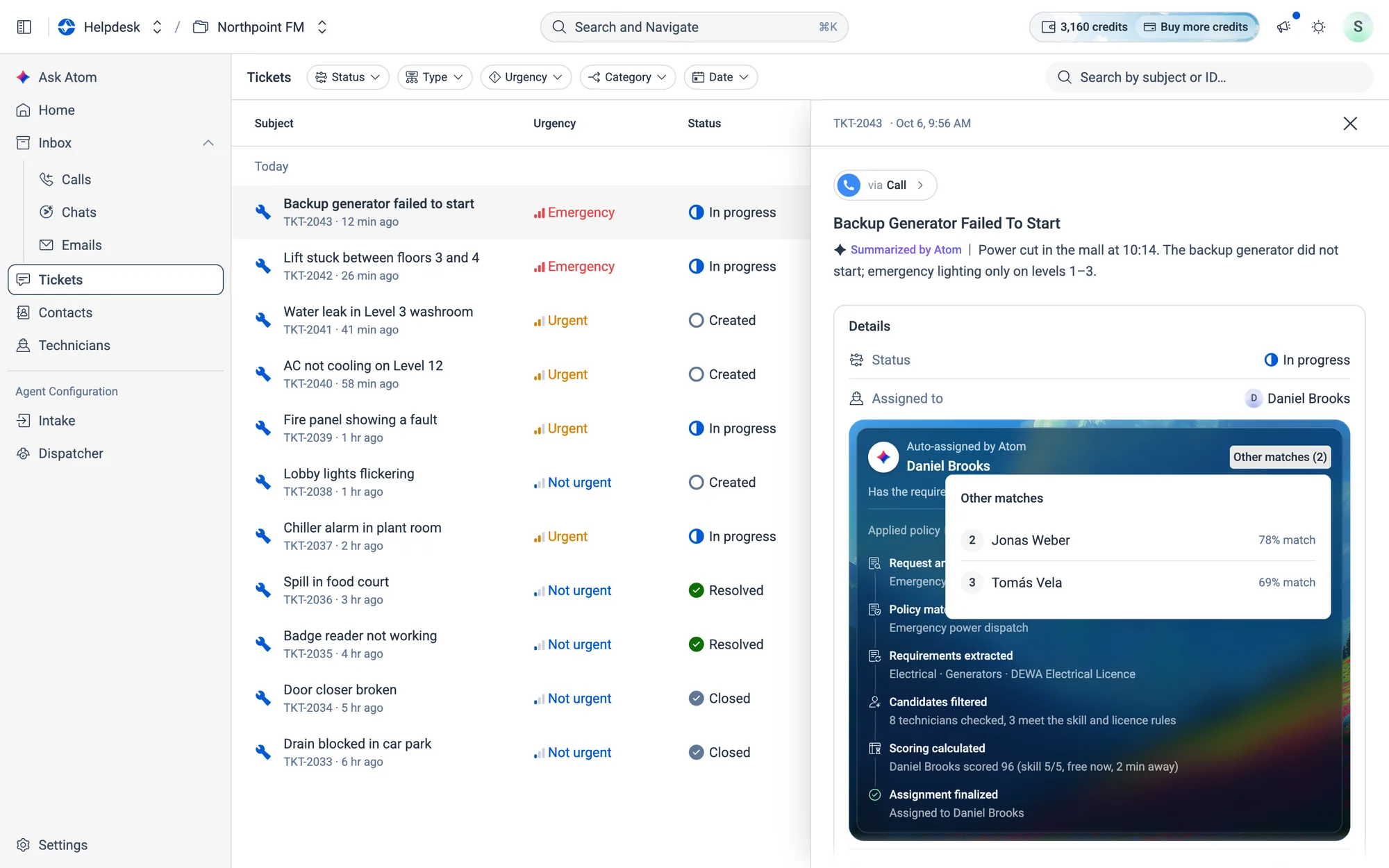The width and height of the screenshot is (1389, 868).
Task: Open the Urgency filter dropdown
Action: (526, 77)
